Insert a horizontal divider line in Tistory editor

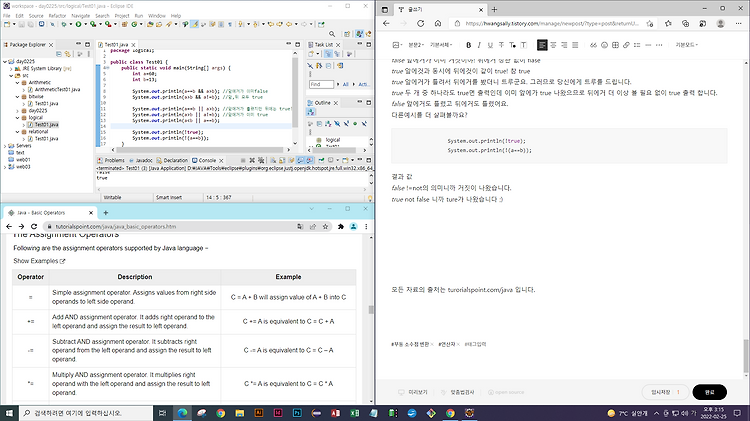648,45
